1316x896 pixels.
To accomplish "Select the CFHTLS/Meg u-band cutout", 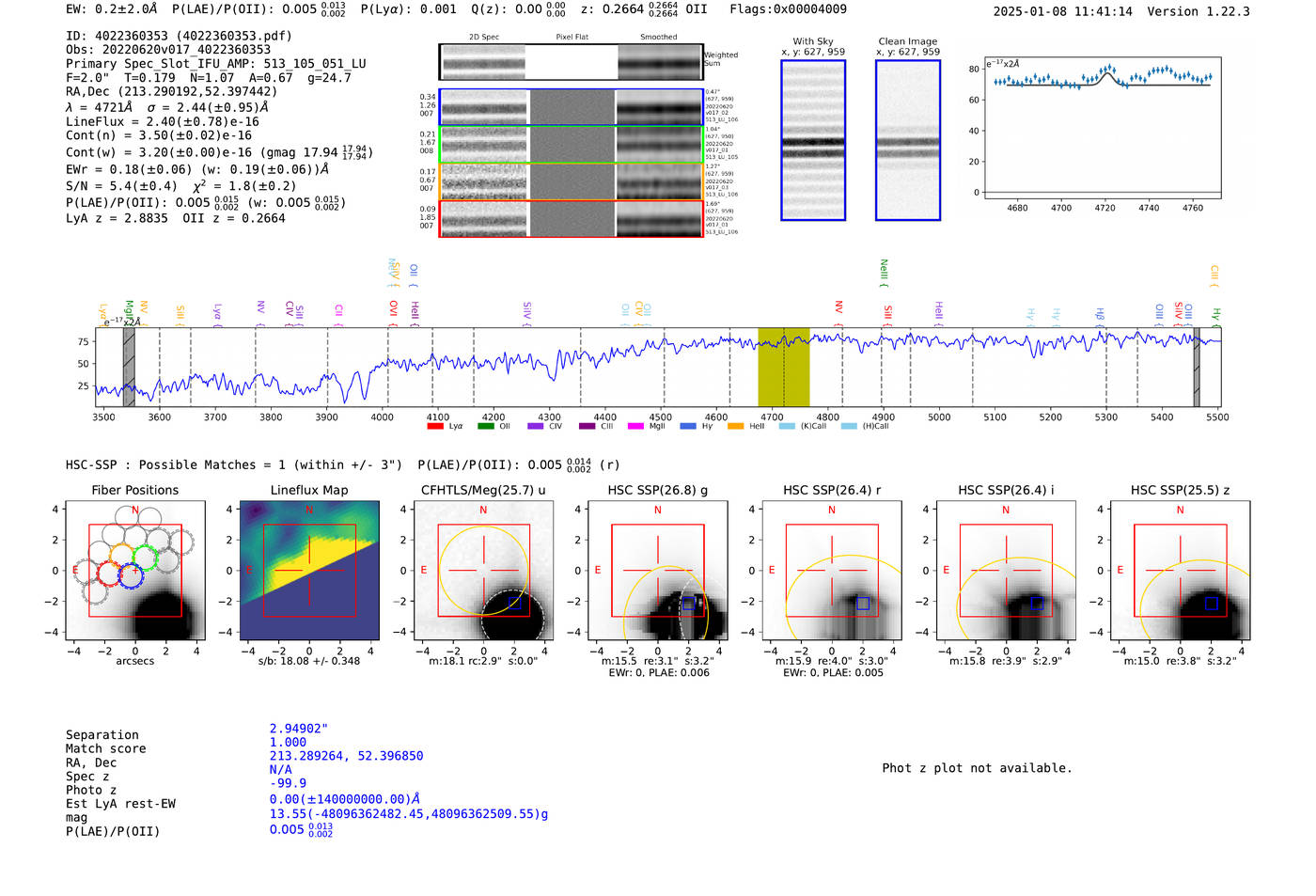I will 483,571.
